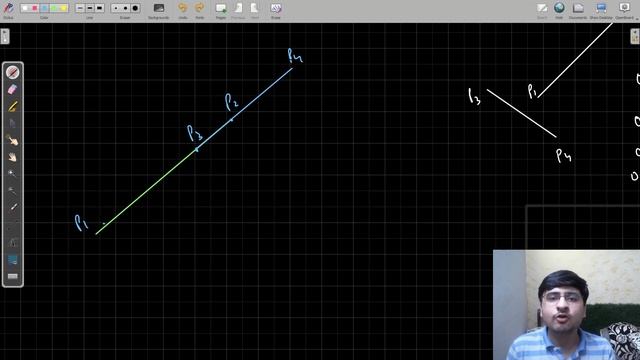Screen dimensions: 640x360
Task: Select the Pen tool in stylus palette
Action: [13, 72]
